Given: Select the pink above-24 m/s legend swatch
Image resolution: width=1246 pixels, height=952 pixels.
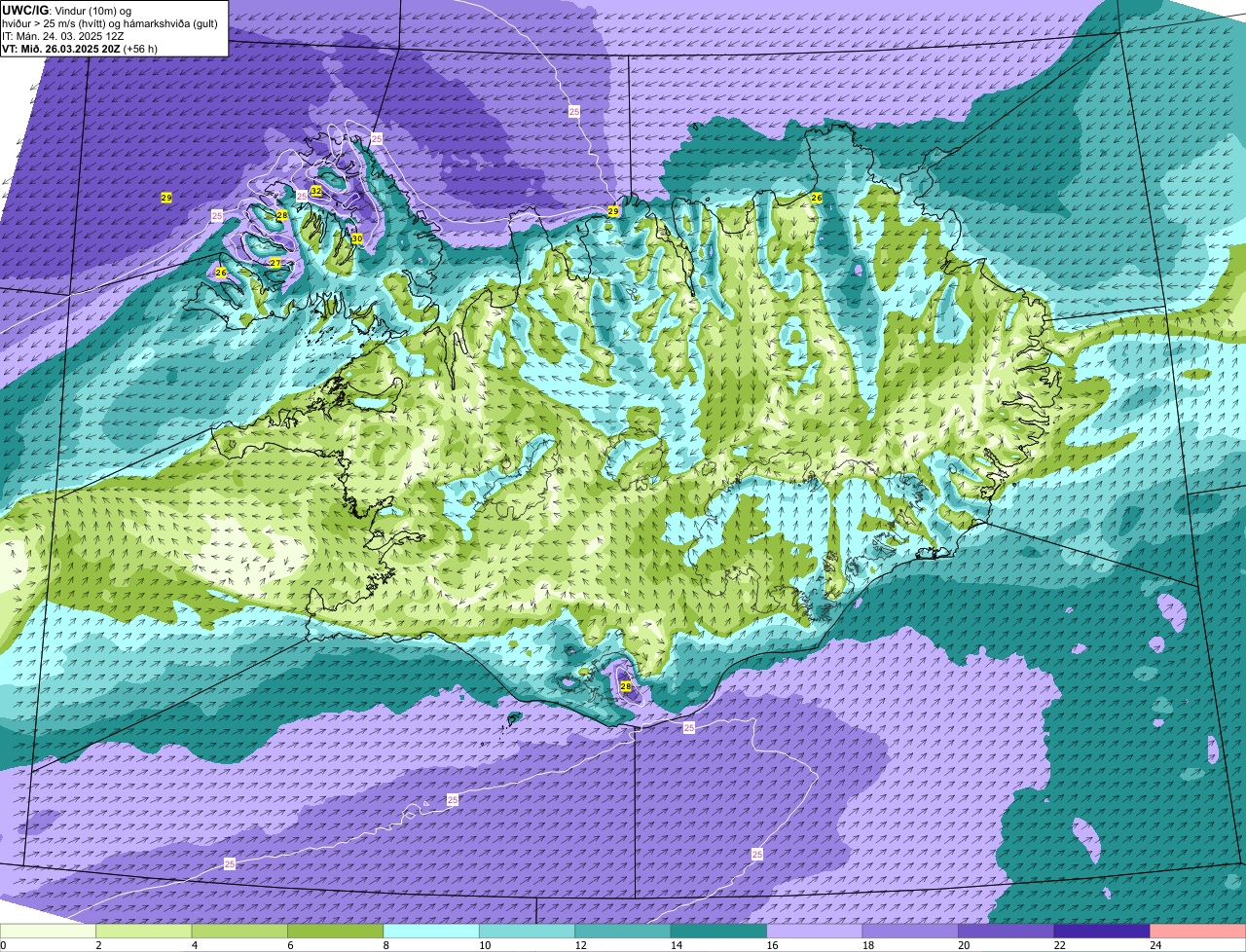Looking at the screenshot, I should click(x=1198, y=931).
